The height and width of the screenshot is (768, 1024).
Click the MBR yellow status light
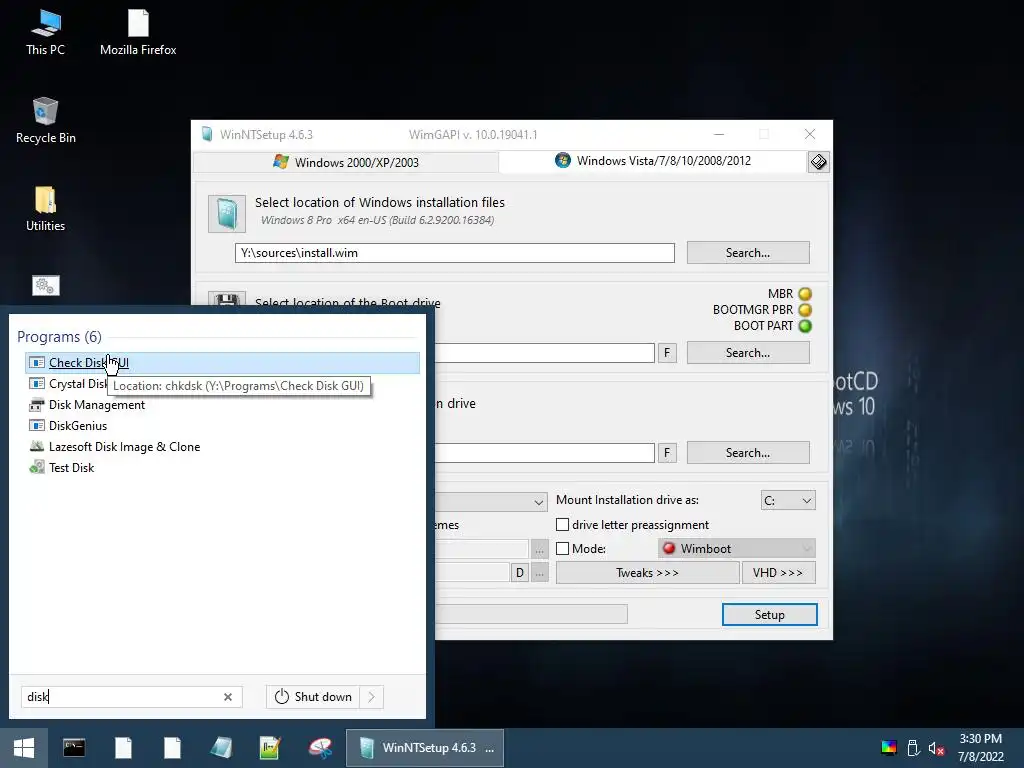pyautogui.click(x=805, y=294)
